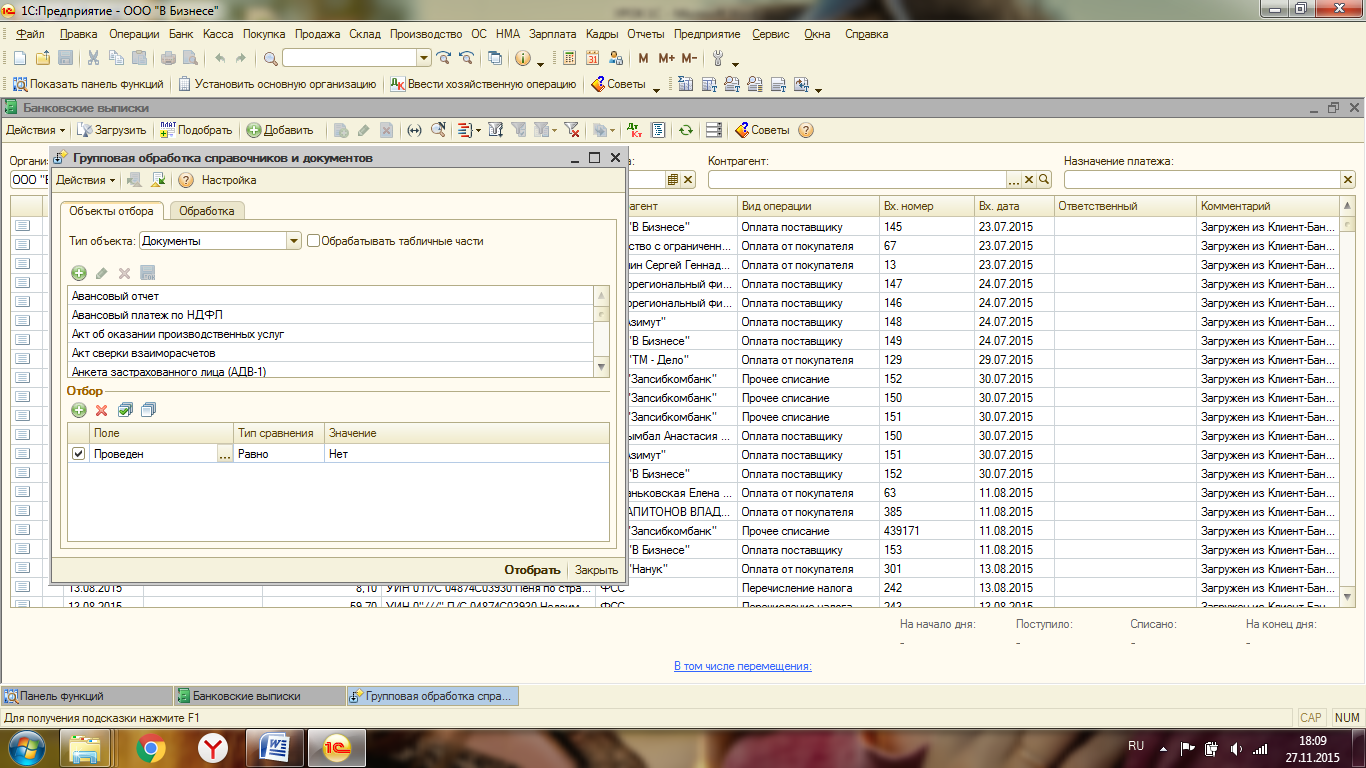The width and height of the screenshot is (1366, 768).
Task: Click the green Refresh icon in bank statements
Action: 685,130
